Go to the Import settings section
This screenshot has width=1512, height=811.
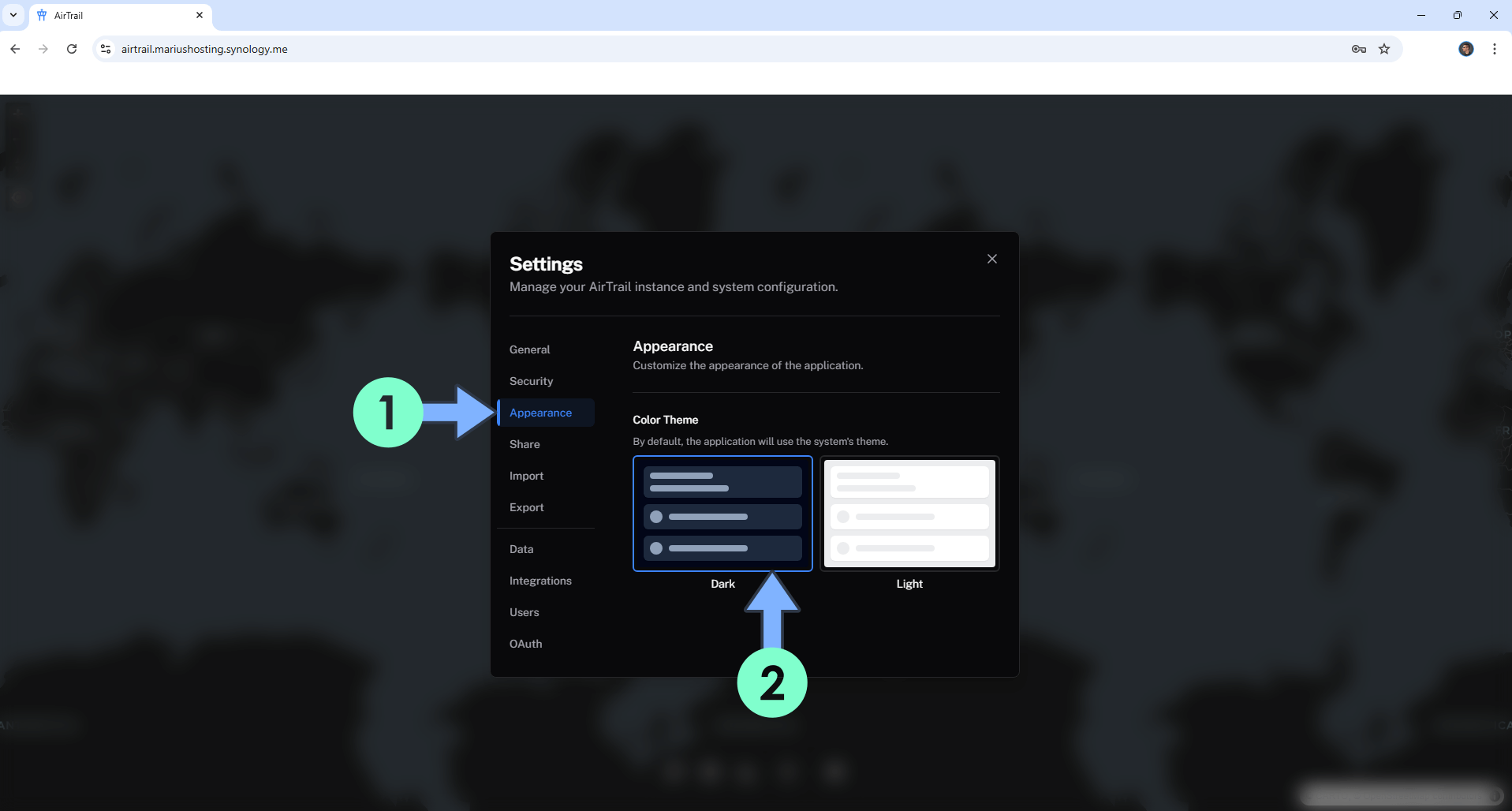pyautogui.click(x=526, y=476)
